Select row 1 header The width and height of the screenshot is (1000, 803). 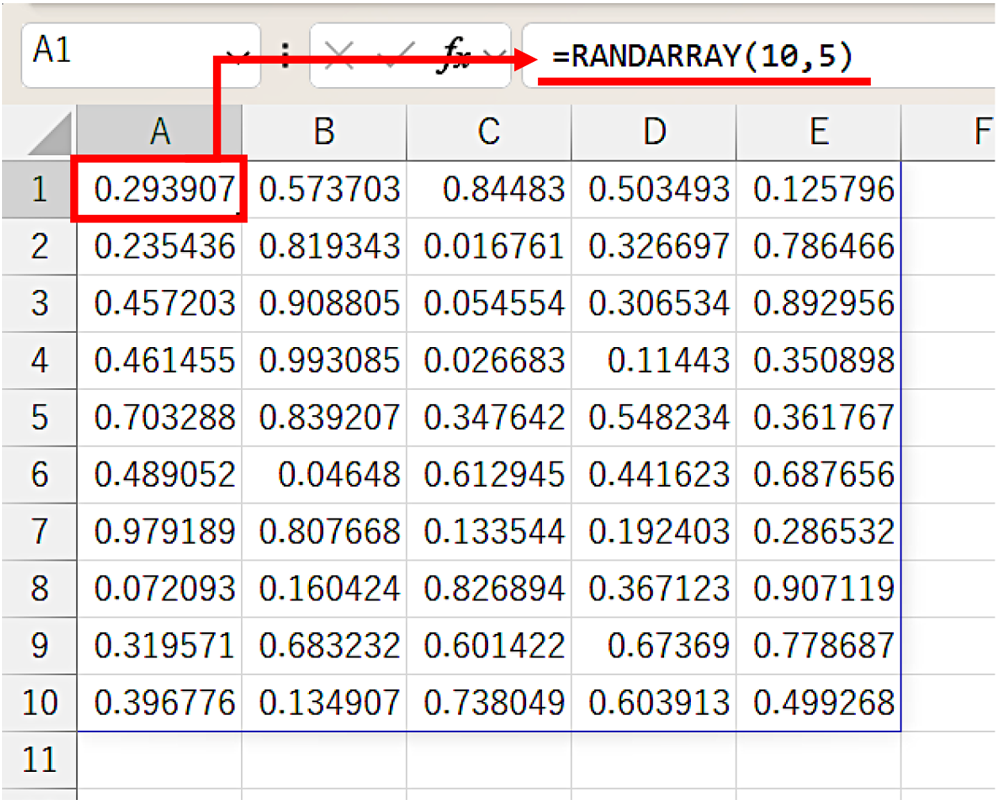(x=39, y=189)
